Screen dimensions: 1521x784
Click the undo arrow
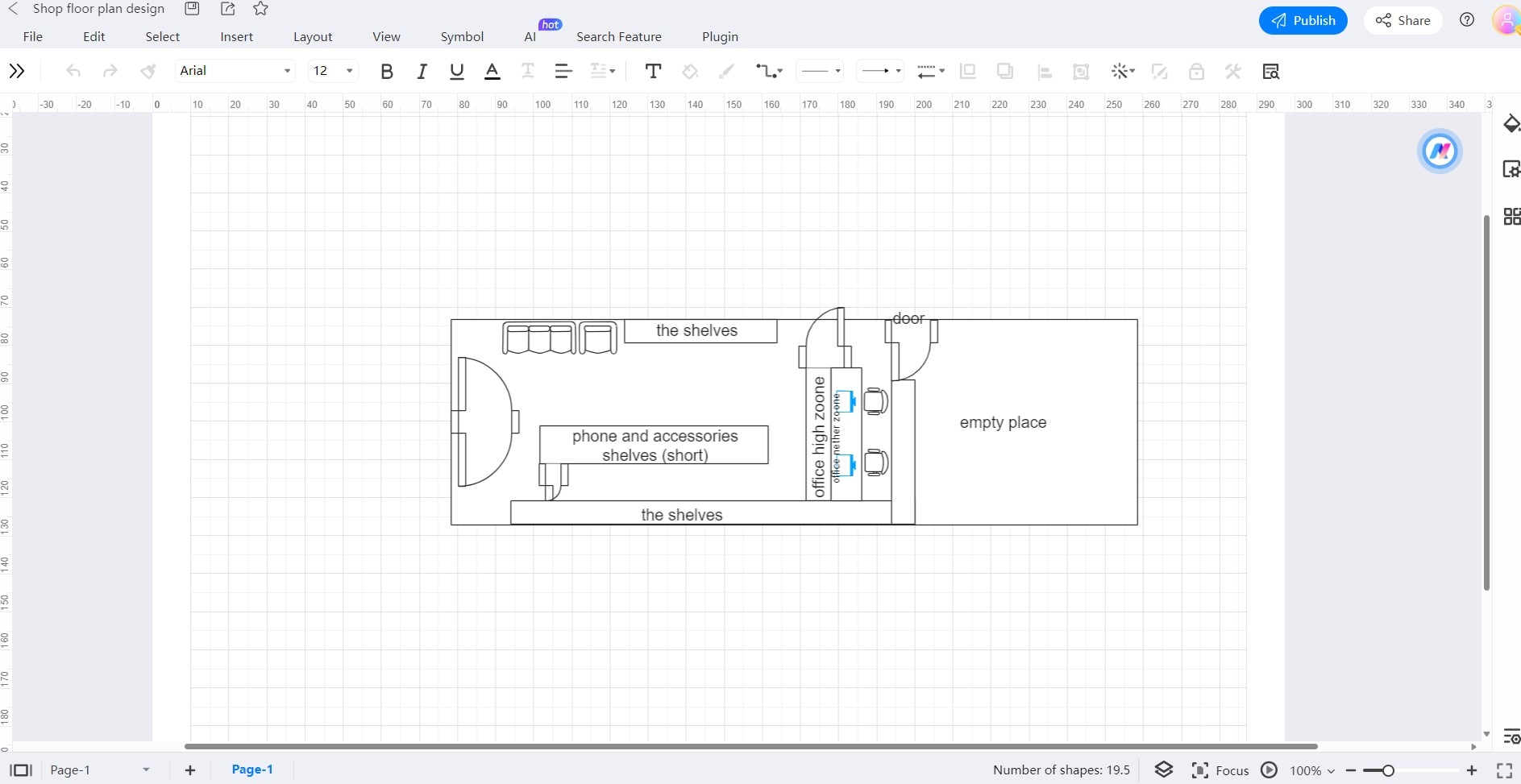tap(73, 71)
